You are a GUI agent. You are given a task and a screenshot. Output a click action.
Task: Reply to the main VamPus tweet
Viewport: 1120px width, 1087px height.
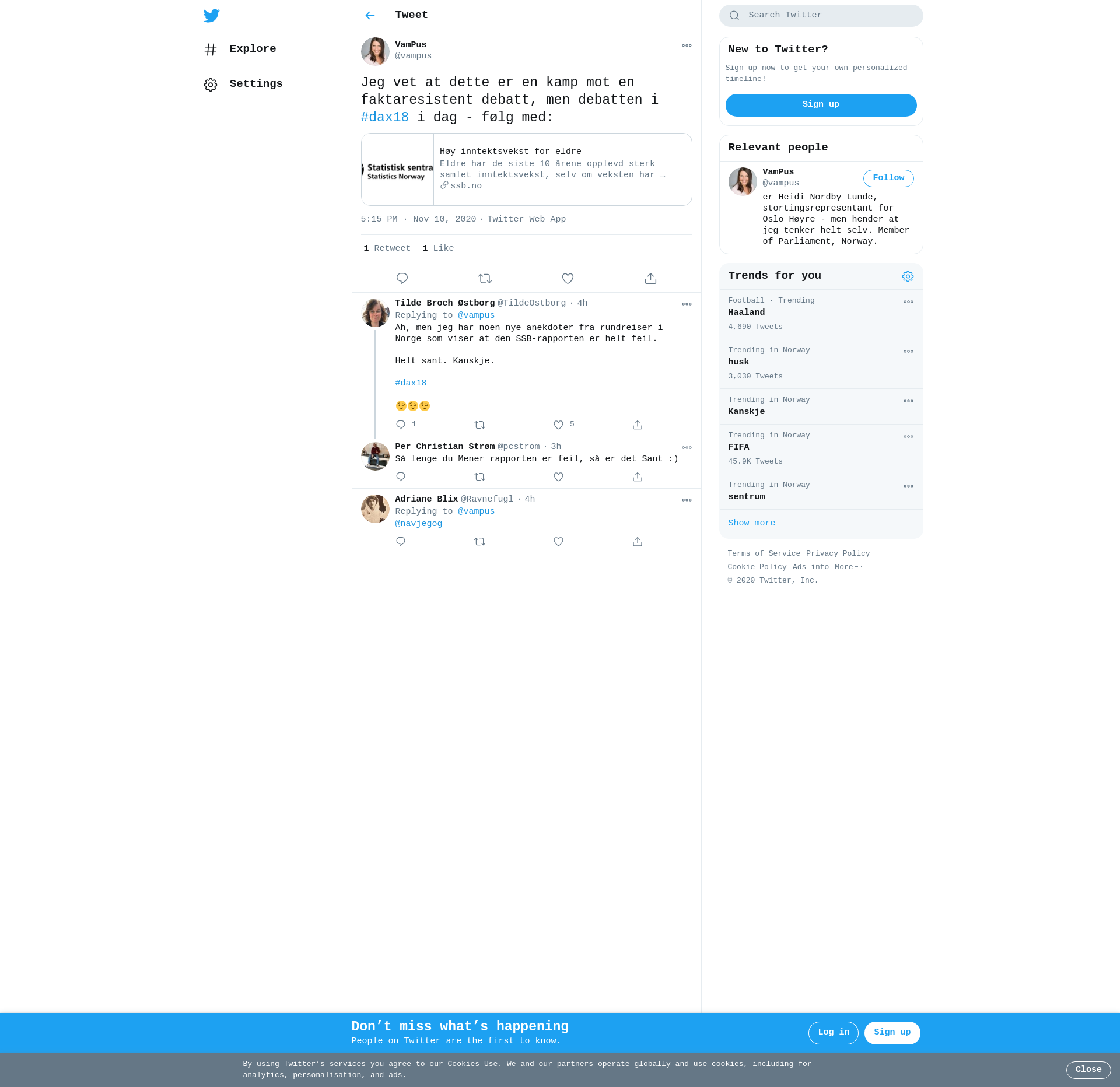402,279
